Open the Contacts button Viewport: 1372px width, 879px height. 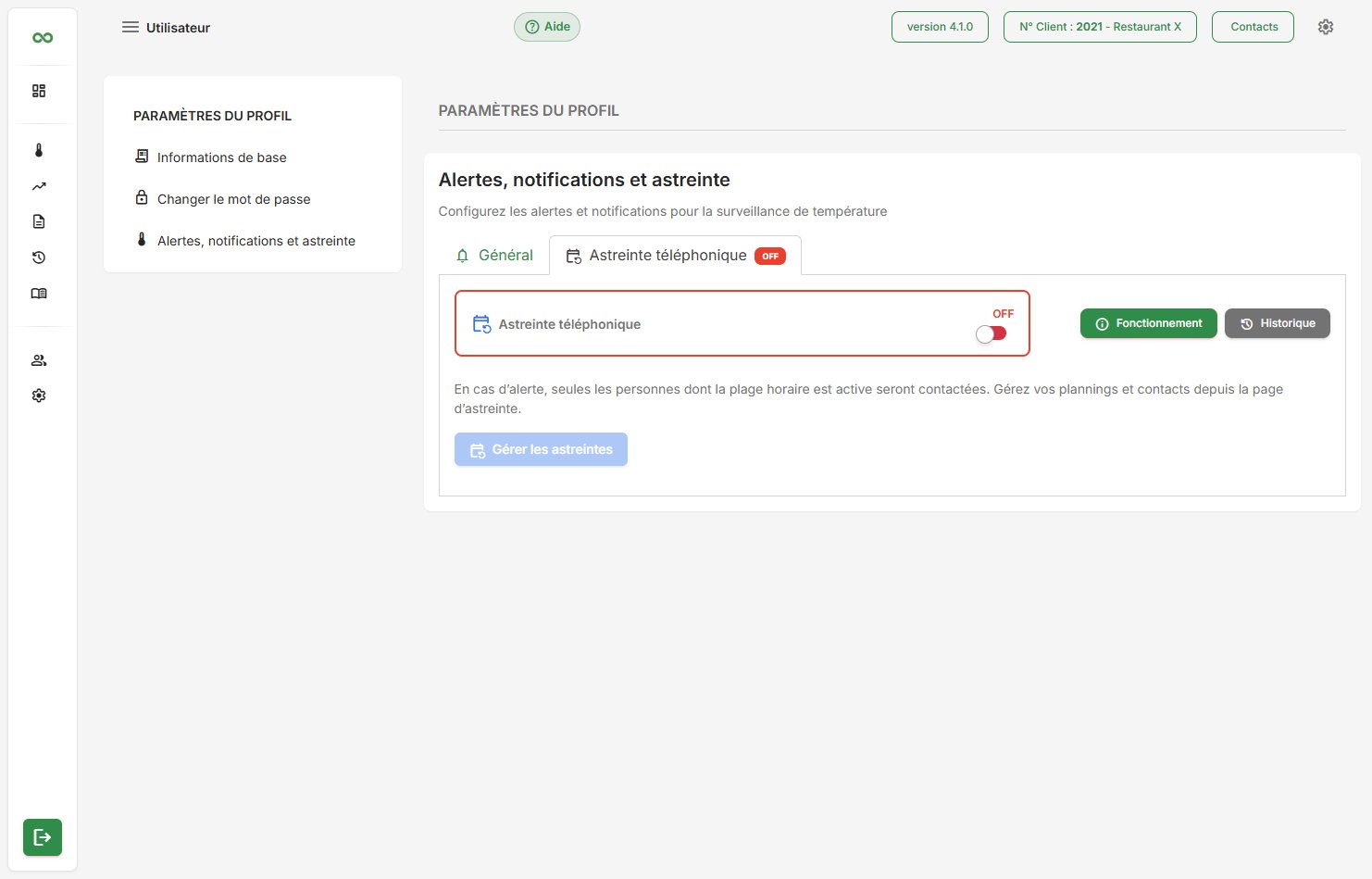coord(1254,27)
